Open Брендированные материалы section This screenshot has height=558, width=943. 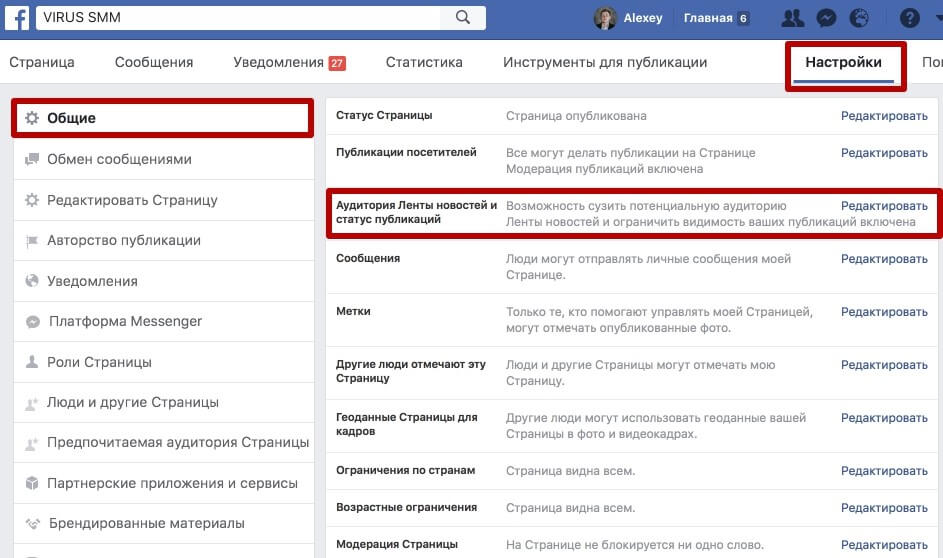164,523
